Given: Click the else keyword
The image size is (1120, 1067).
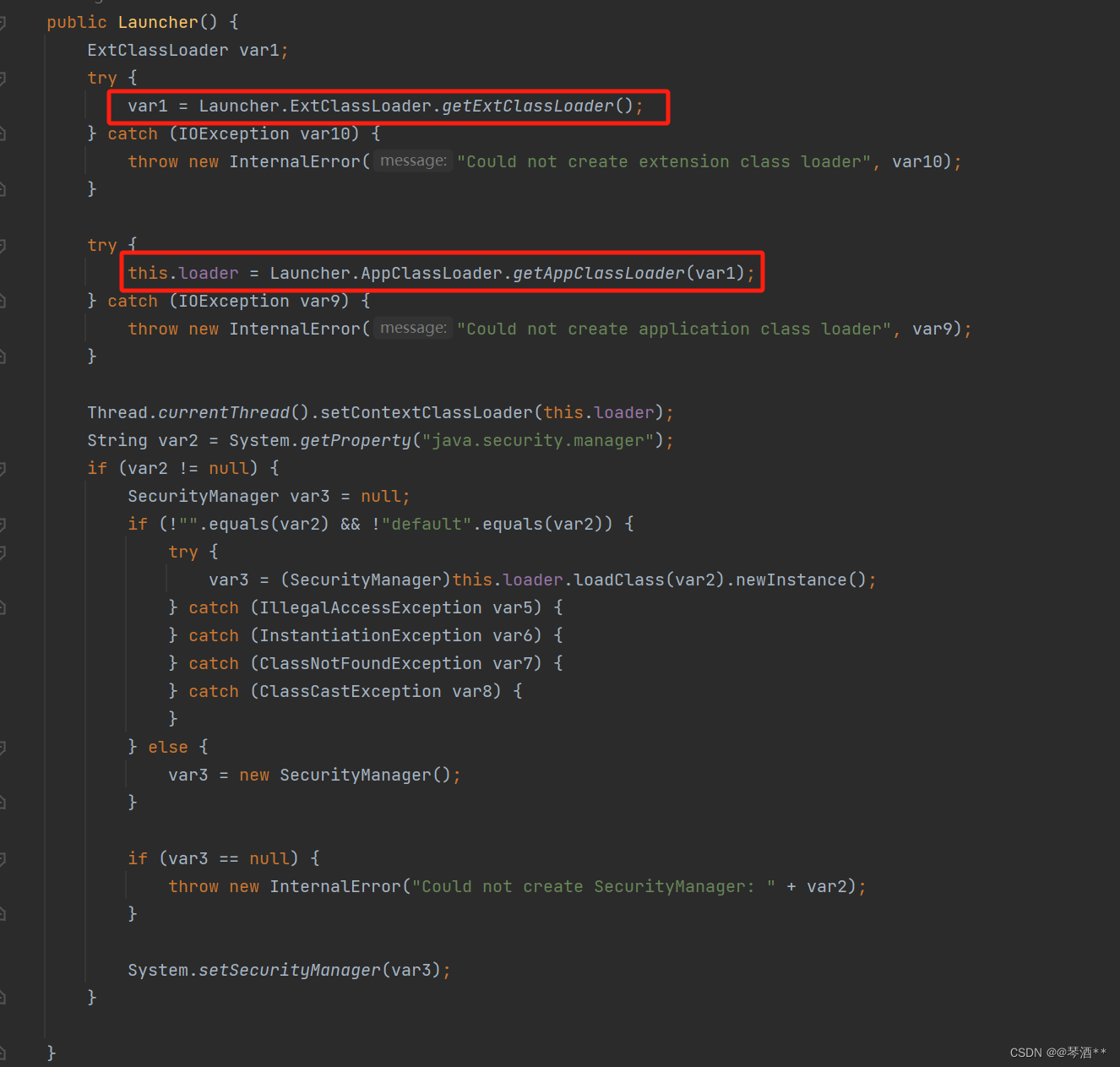Looking at the screenshot, I should [168, 748].
